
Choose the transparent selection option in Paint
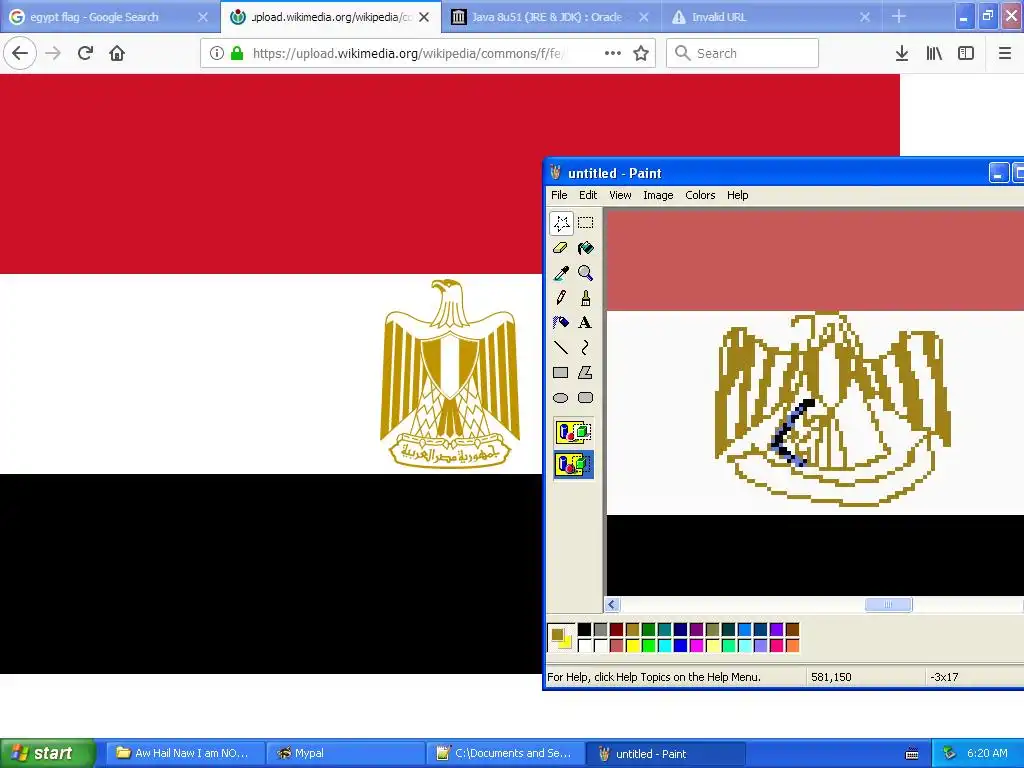point(573,464)
